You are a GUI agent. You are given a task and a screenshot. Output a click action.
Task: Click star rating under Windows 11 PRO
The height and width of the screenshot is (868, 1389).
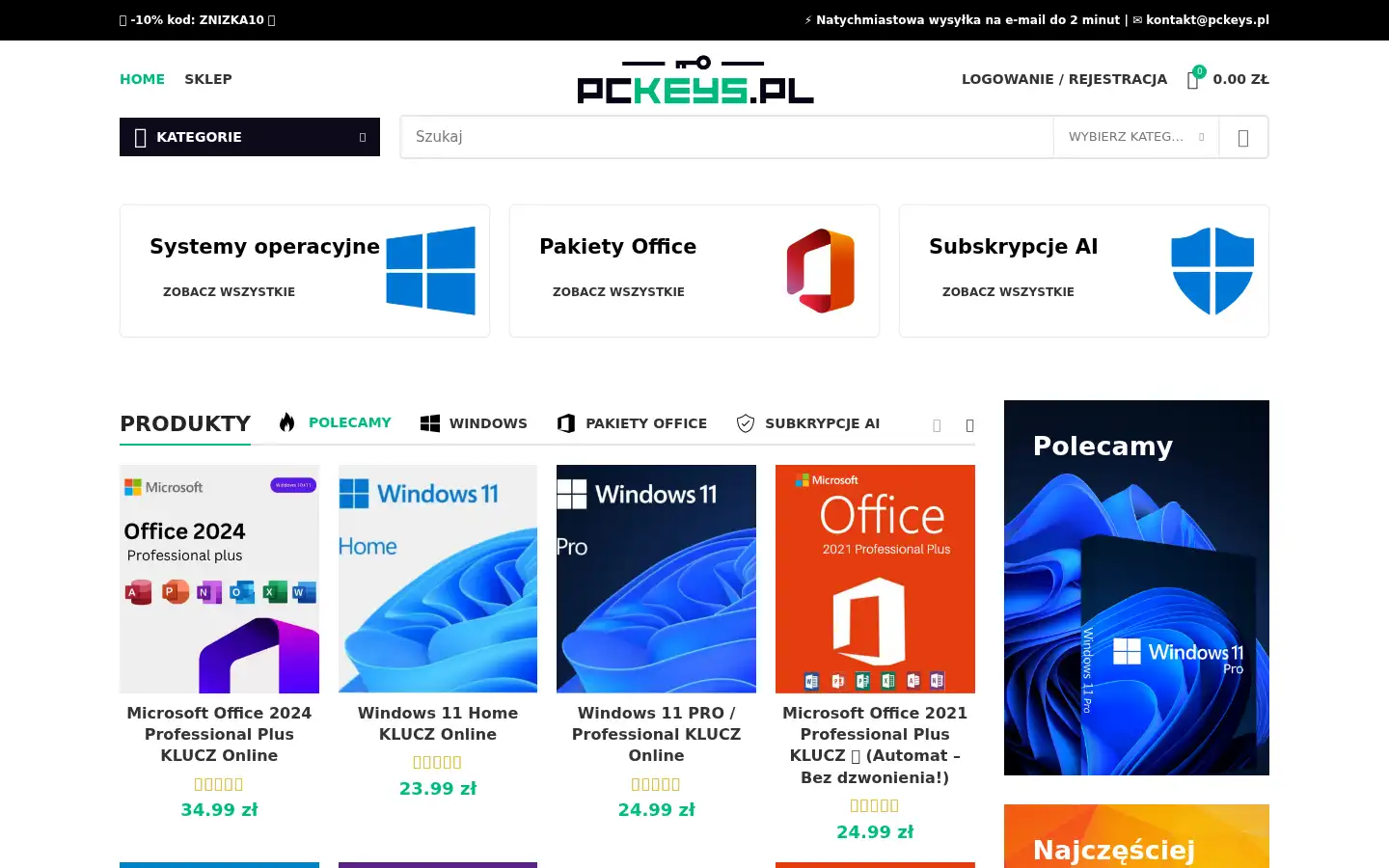[656, 784]
